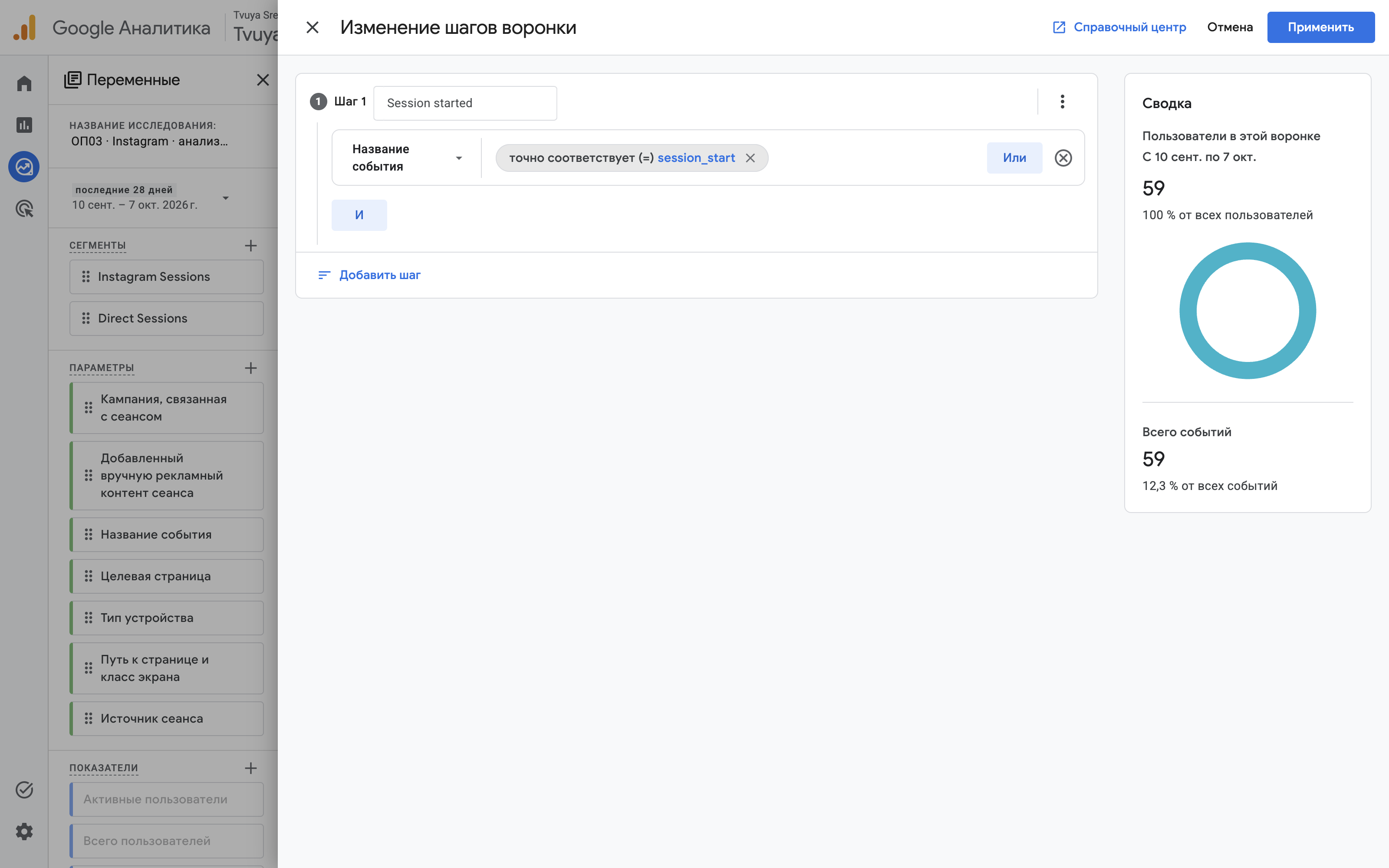Screen dimensions: 1389x868
Task: Select Кампания, связанная с сеансом dimension
Action: [x=166, y=408]
